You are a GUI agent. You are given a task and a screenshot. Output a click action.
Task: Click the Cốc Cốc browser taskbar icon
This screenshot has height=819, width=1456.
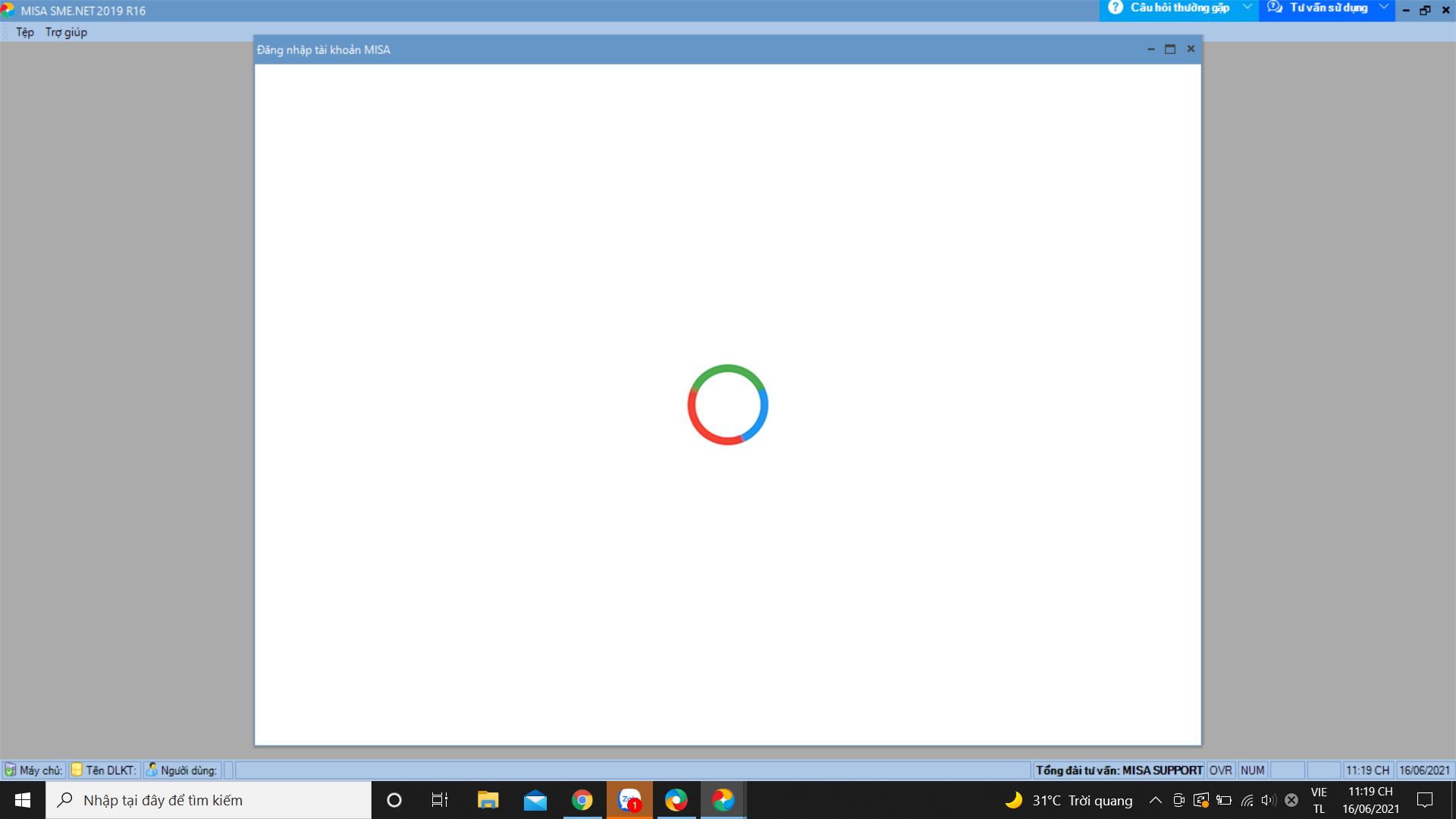(x=676, y=800)
